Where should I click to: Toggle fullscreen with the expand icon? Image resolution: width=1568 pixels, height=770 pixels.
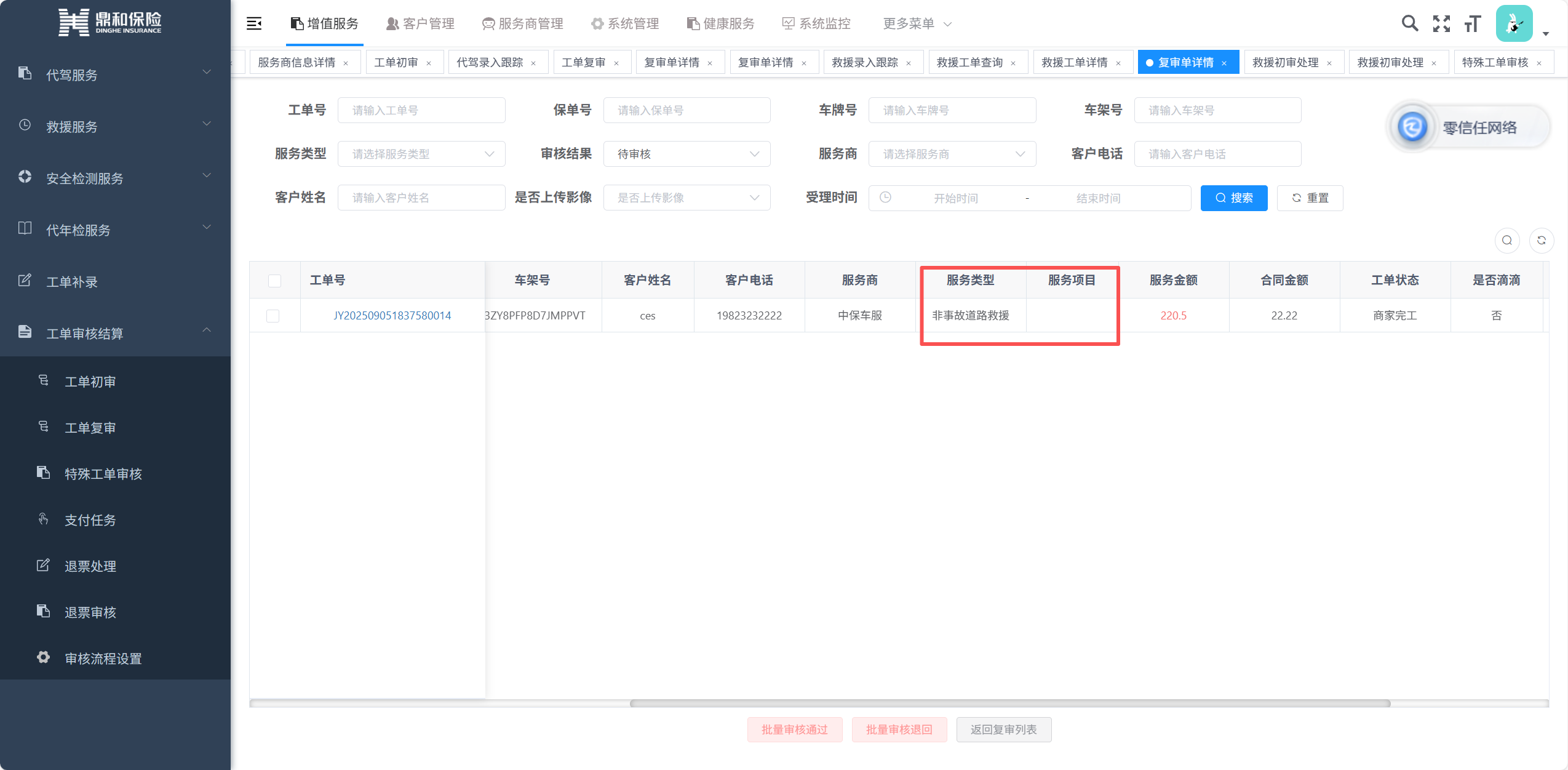click(1441, 24)
